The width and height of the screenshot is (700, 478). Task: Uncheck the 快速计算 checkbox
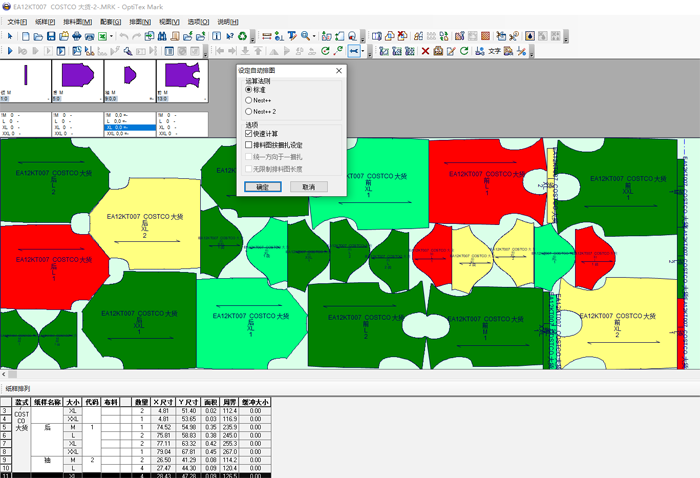(249, 133)
